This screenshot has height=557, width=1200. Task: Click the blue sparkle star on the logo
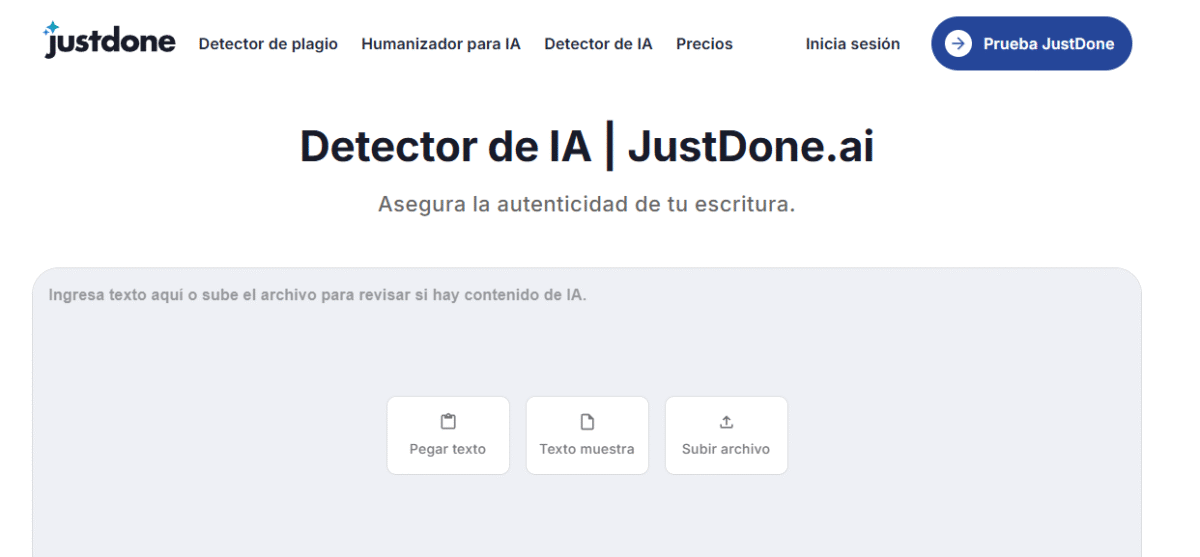pyautogui.click(x=52, y=28)
